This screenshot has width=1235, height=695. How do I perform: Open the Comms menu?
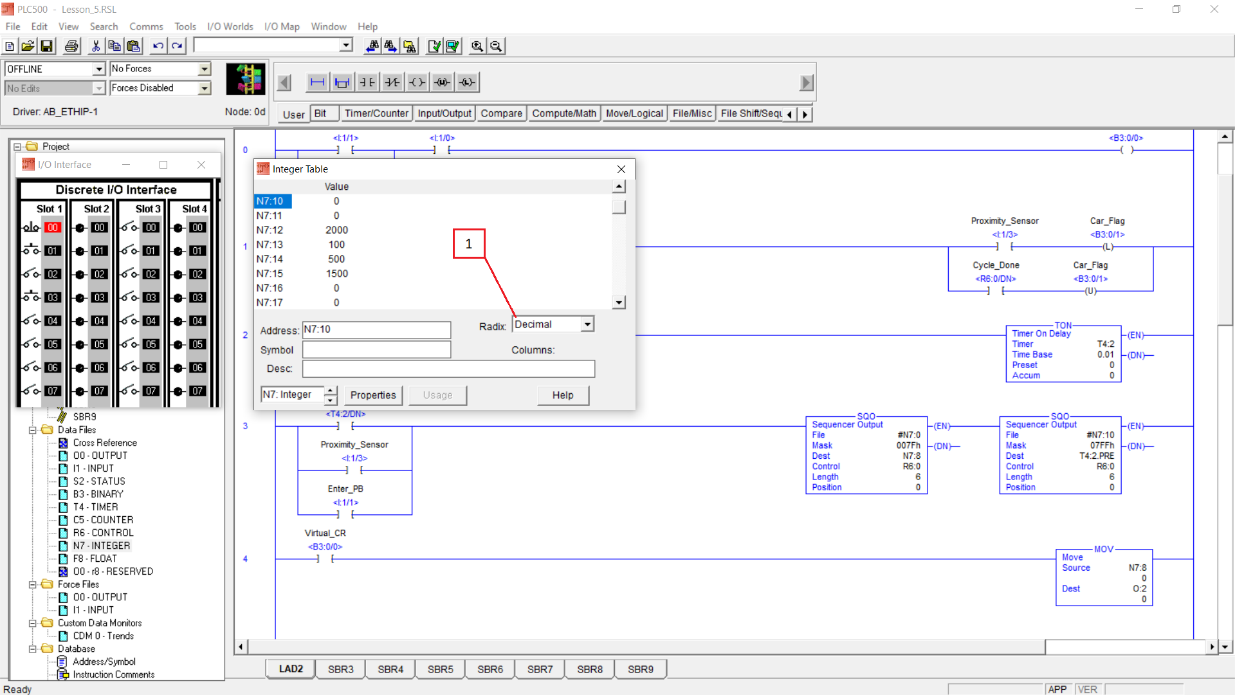(x=146, y=26)
